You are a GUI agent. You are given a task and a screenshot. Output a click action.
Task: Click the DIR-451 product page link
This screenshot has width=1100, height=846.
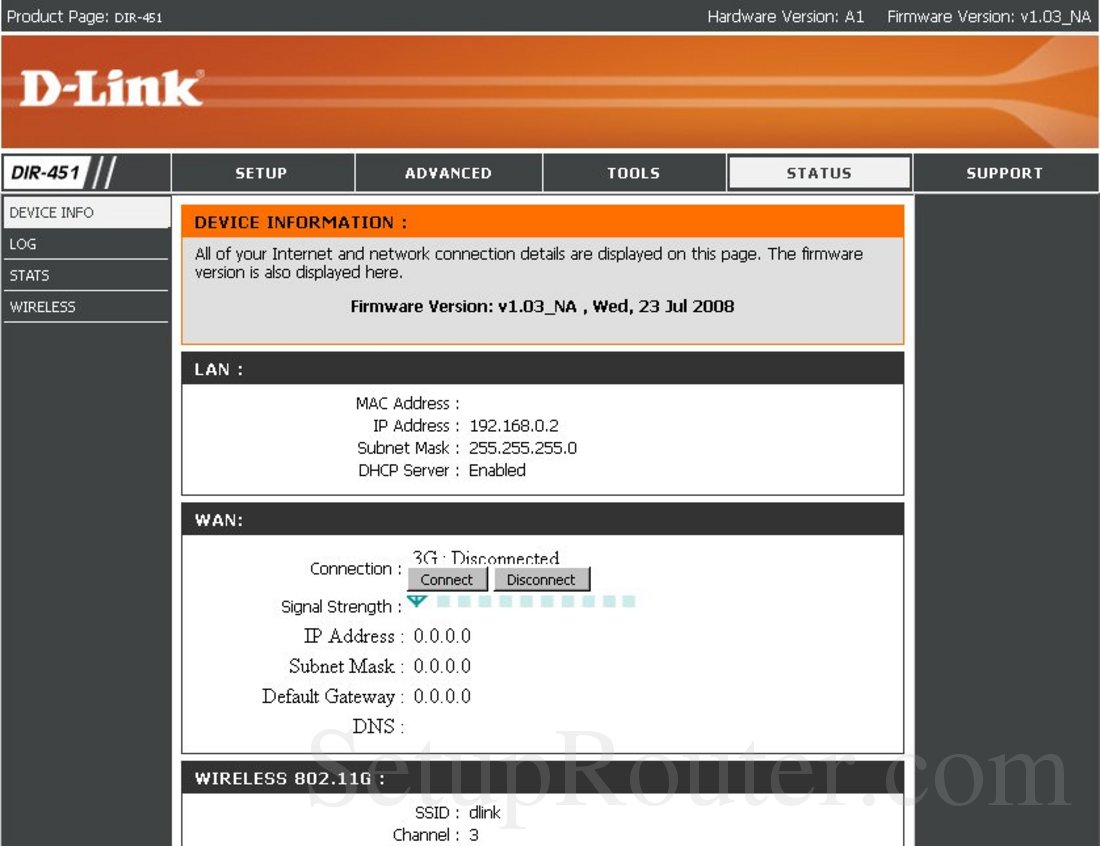138,18
